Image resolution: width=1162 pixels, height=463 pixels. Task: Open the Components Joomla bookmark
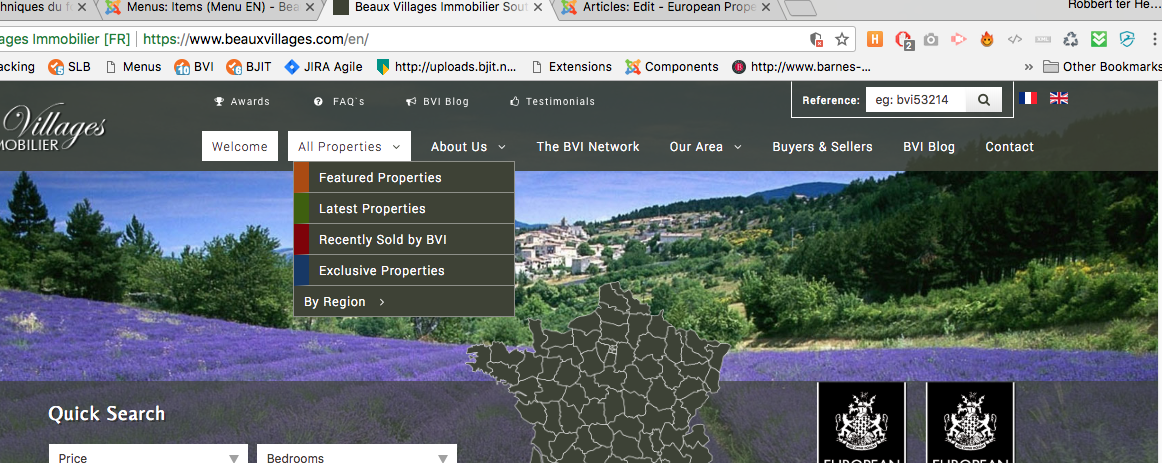(671, 67)
